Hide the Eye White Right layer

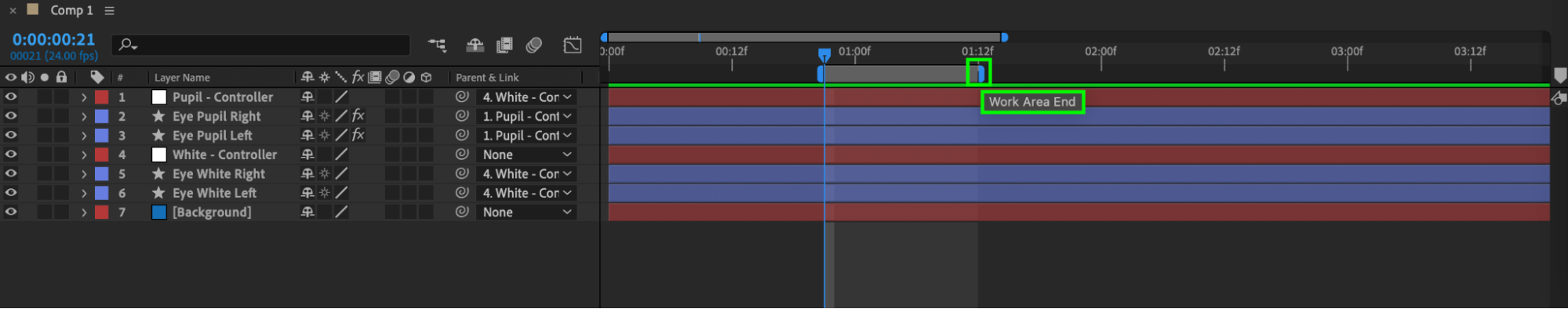(x=10, y=173)
